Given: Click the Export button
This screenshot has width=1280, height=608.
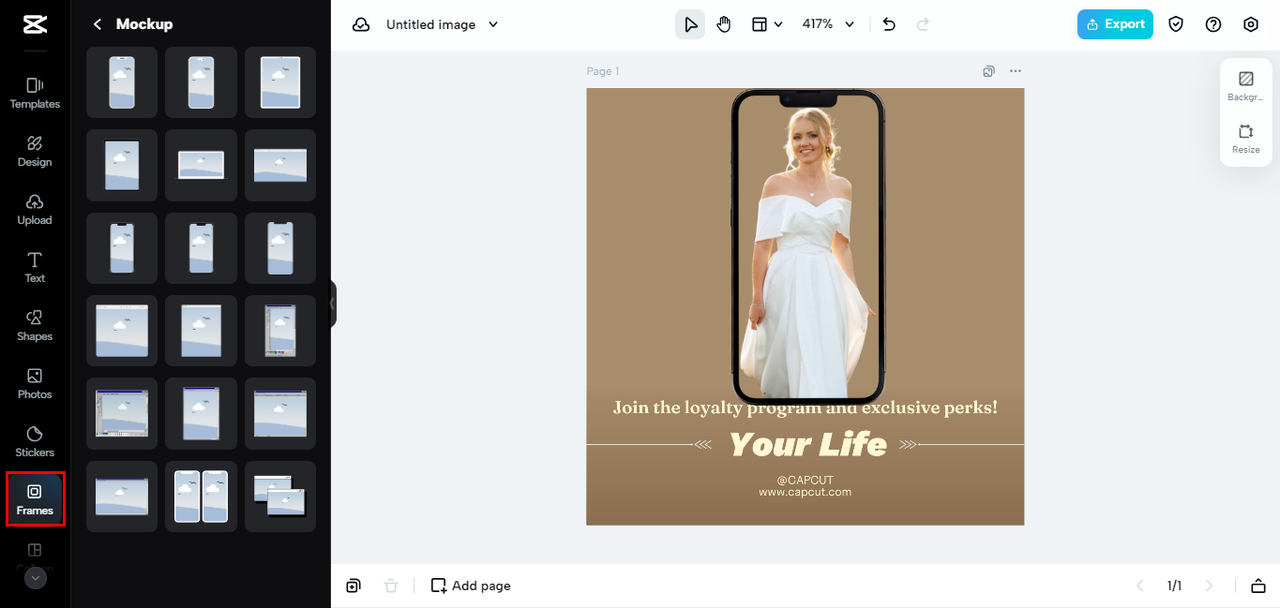Looking at the screenshot, I should 1115,24.
